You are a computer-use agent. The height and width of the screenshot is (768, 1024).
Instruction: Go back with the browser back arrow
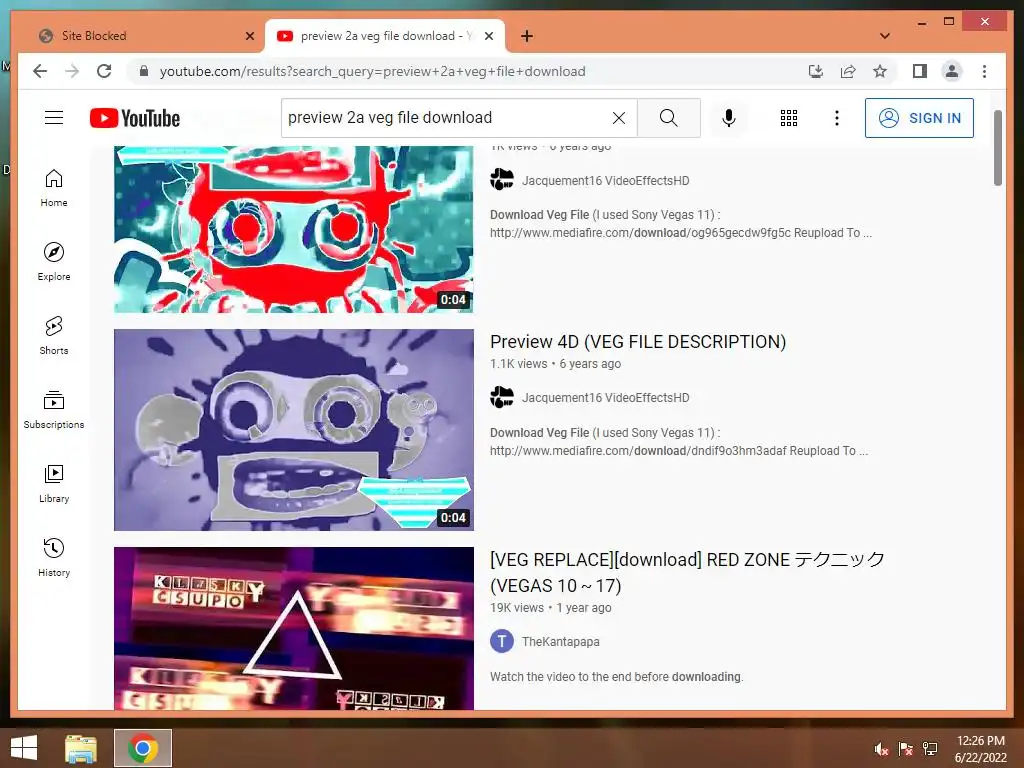tap(40, 71)
